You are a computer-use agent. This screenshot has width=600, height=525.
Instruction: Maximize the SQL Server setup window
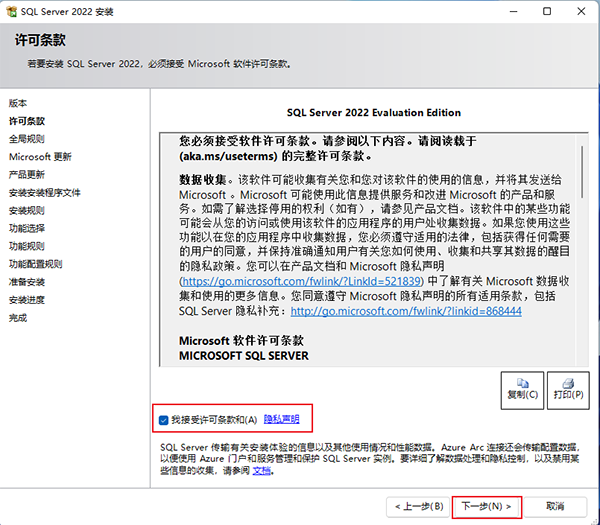pyautogui.click(x=547, y=11)
